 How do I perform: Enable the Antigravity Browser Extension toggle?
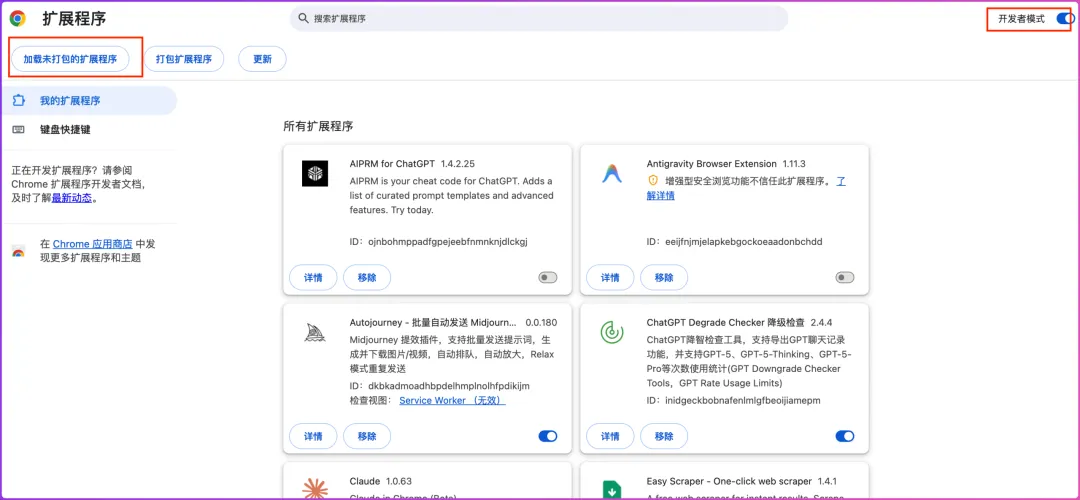click(844, 278)
